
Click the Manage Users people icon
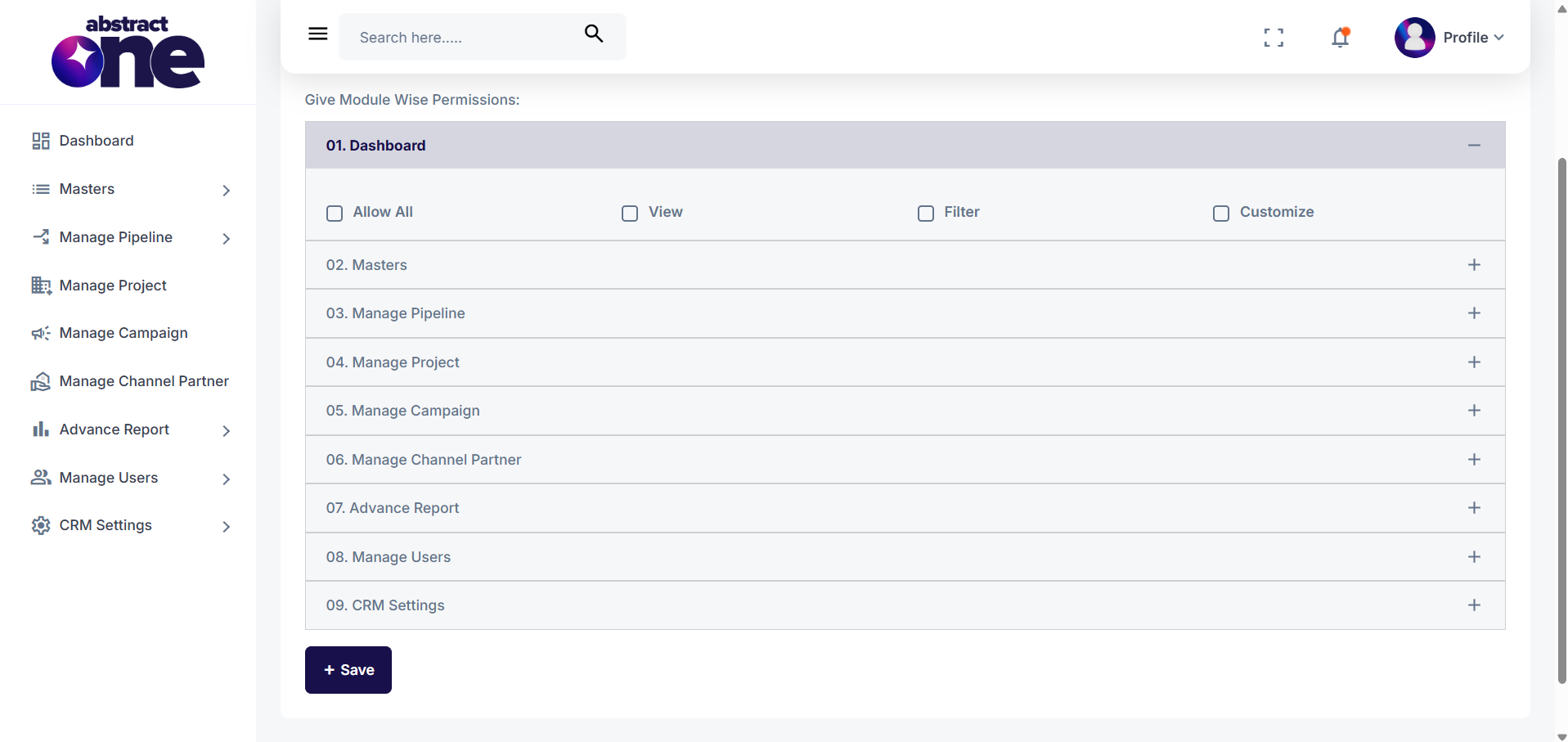pyautogui.click(x=41, y=477)
